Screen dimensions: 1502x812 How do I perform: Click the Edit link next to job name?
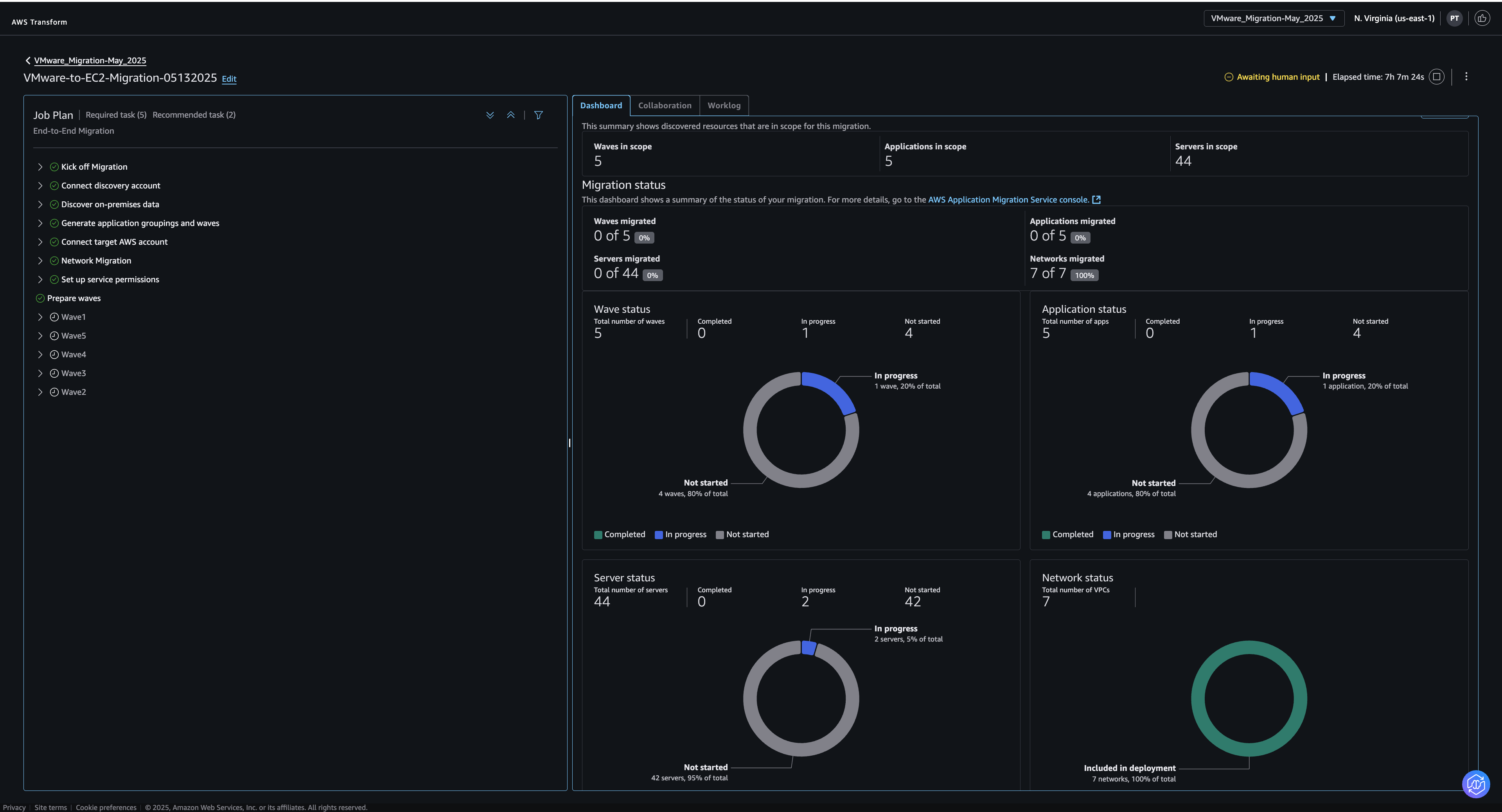[229, 79]
